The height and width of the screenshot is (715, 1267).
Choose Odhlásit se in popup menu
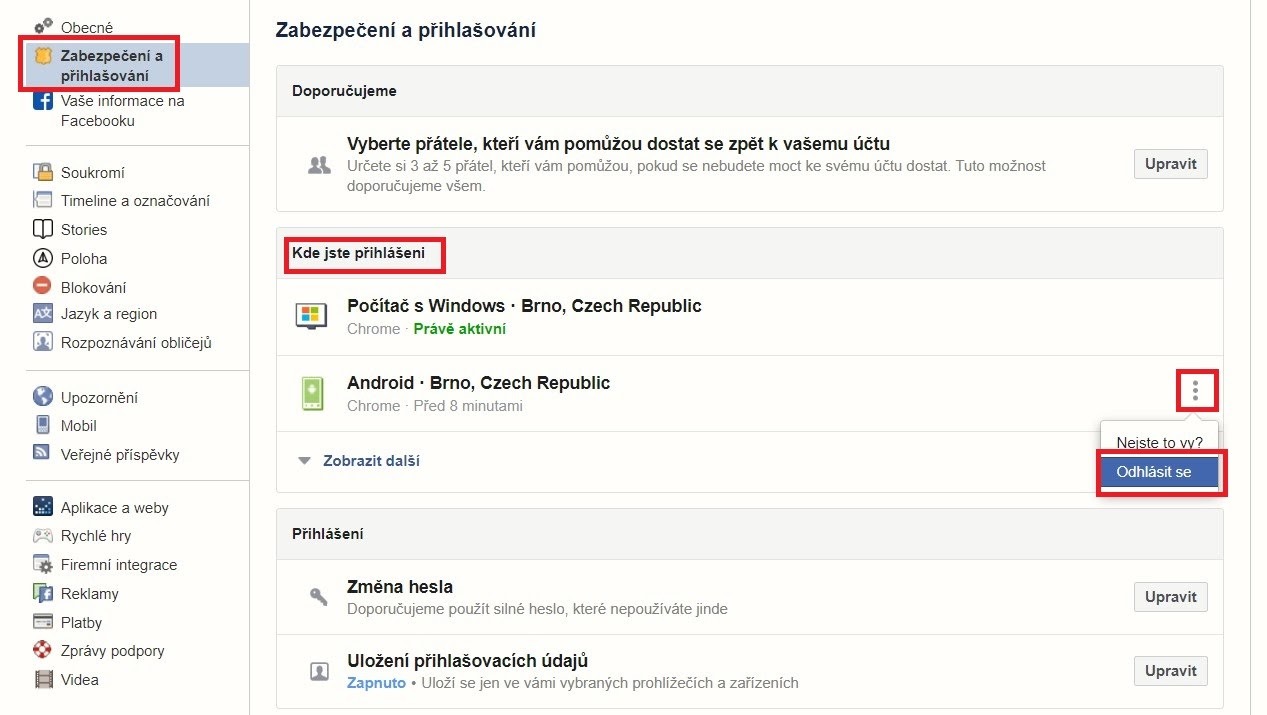(1158, 472)
